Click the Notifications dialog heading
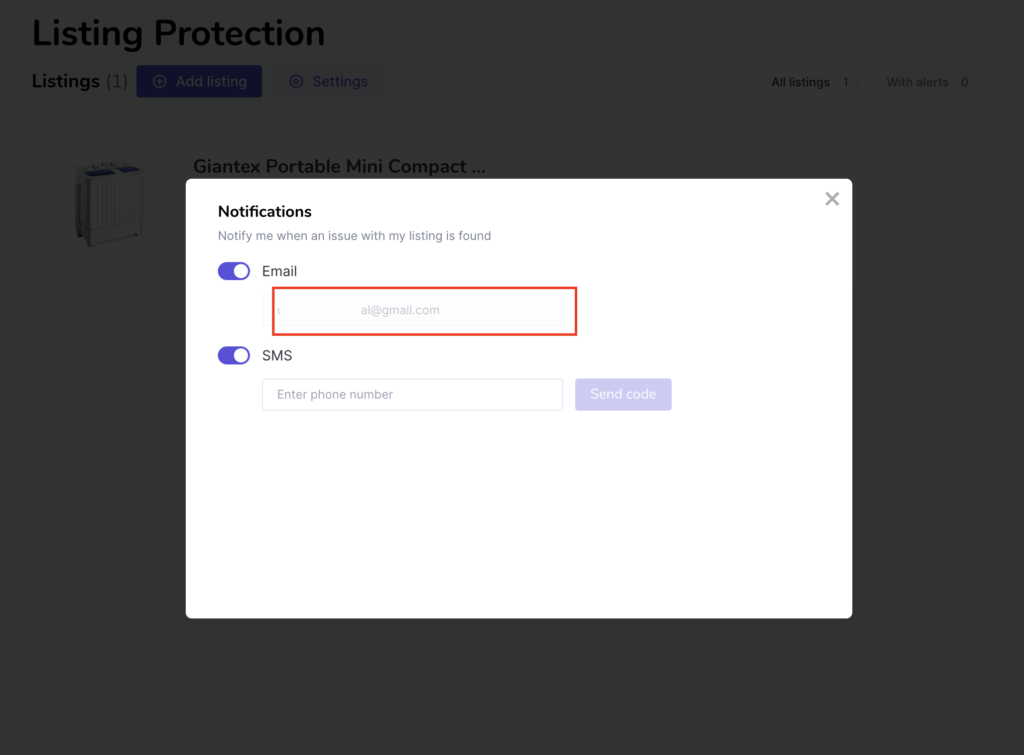 265,212
